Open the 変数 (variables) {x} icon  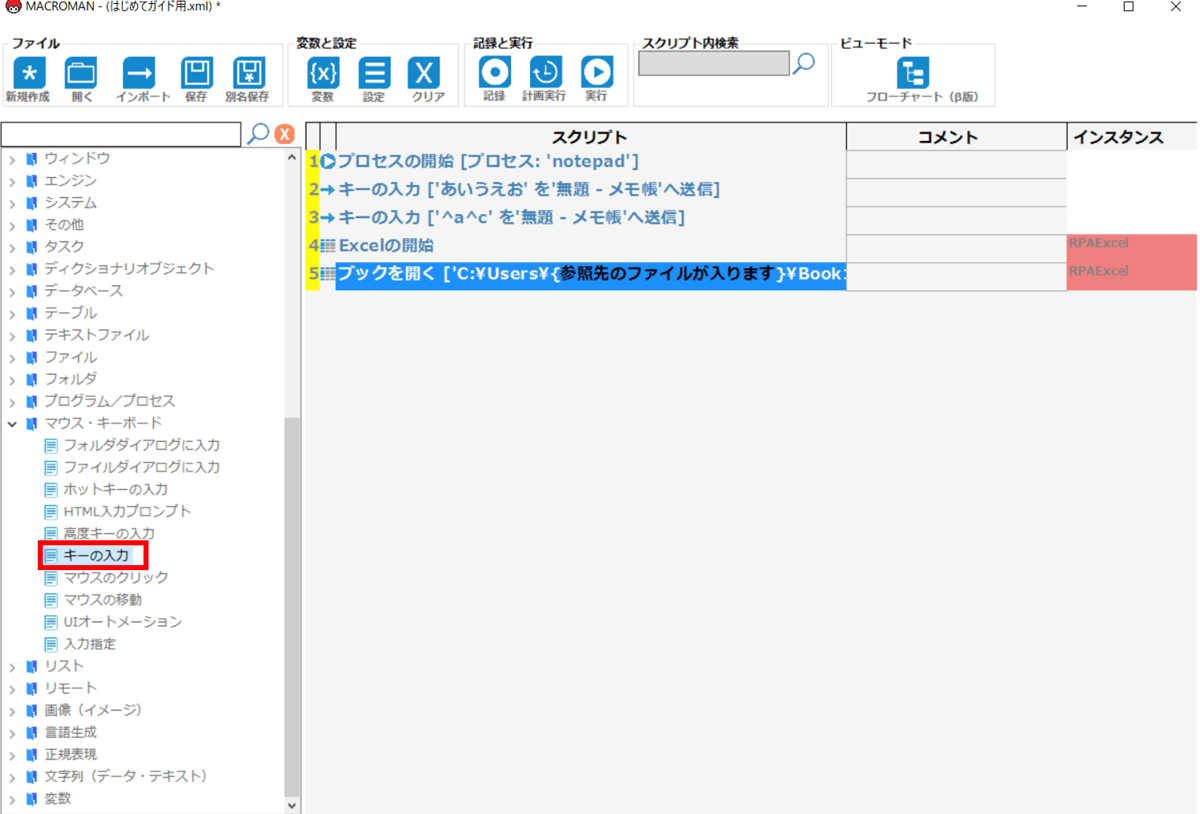click(323, 73)
